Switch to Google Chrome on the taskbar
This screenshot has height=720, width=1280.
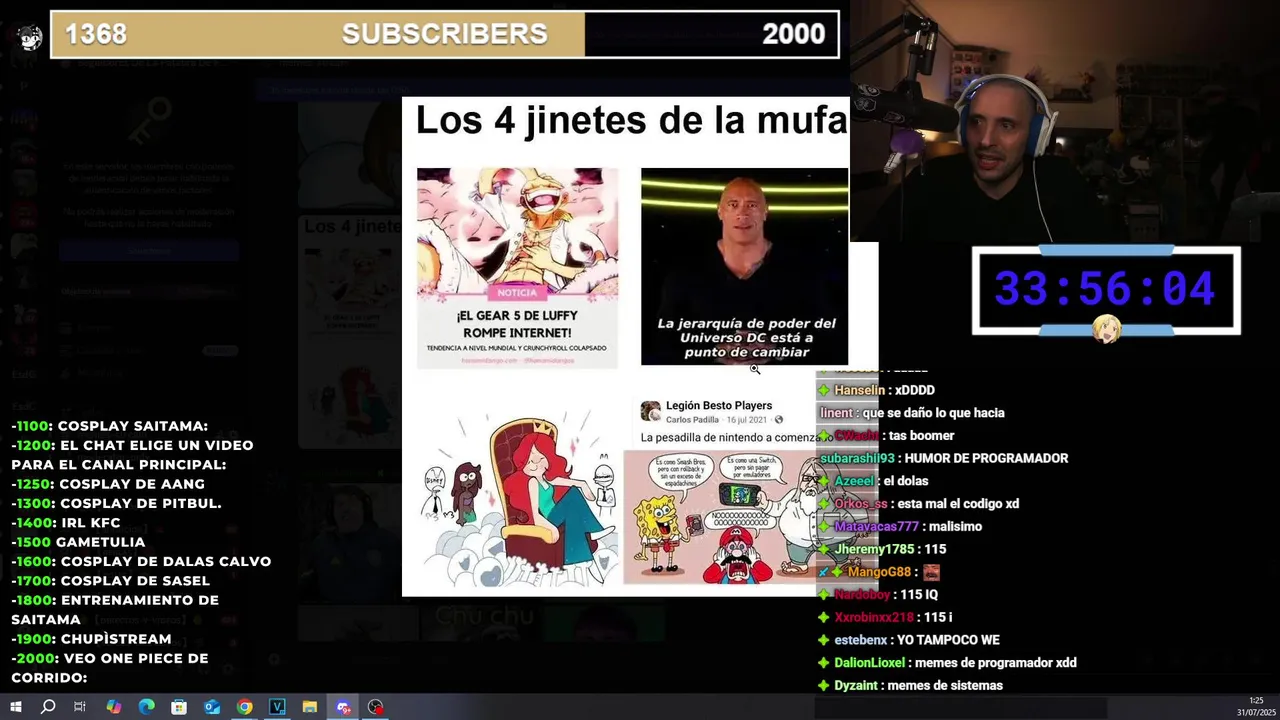coord(244,707)
